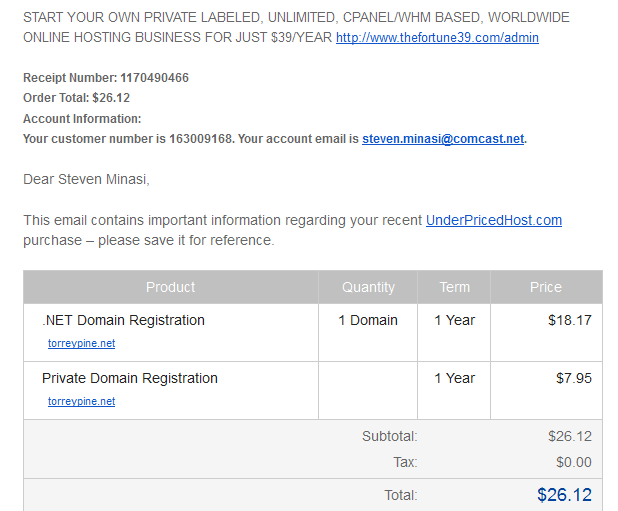The image size is (618, 511).
Task: Click the 1 Domain quantity cell
Action: click(368, 320)
